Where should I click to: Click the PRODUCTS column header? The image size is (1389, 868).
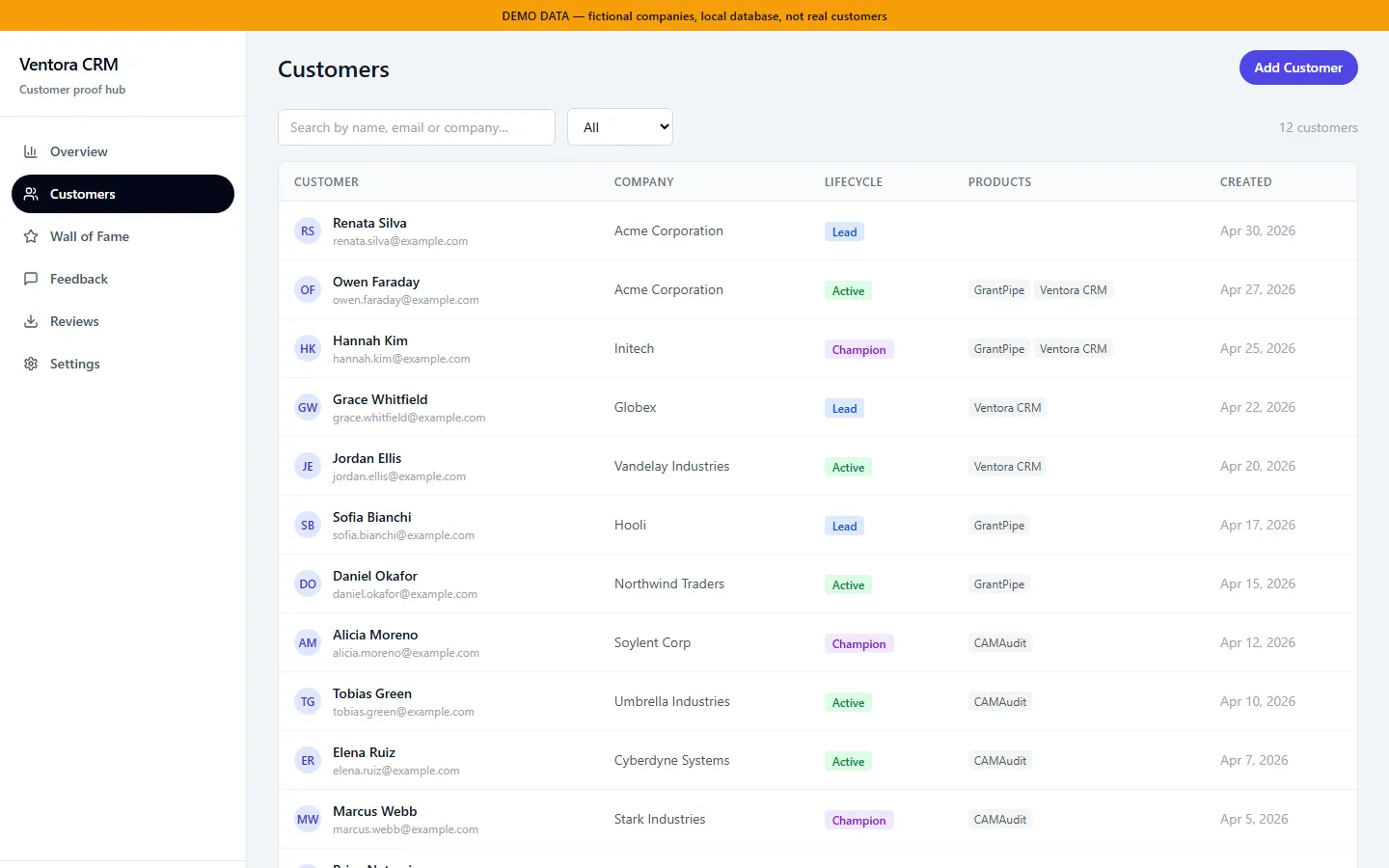(x=999, y=182)
